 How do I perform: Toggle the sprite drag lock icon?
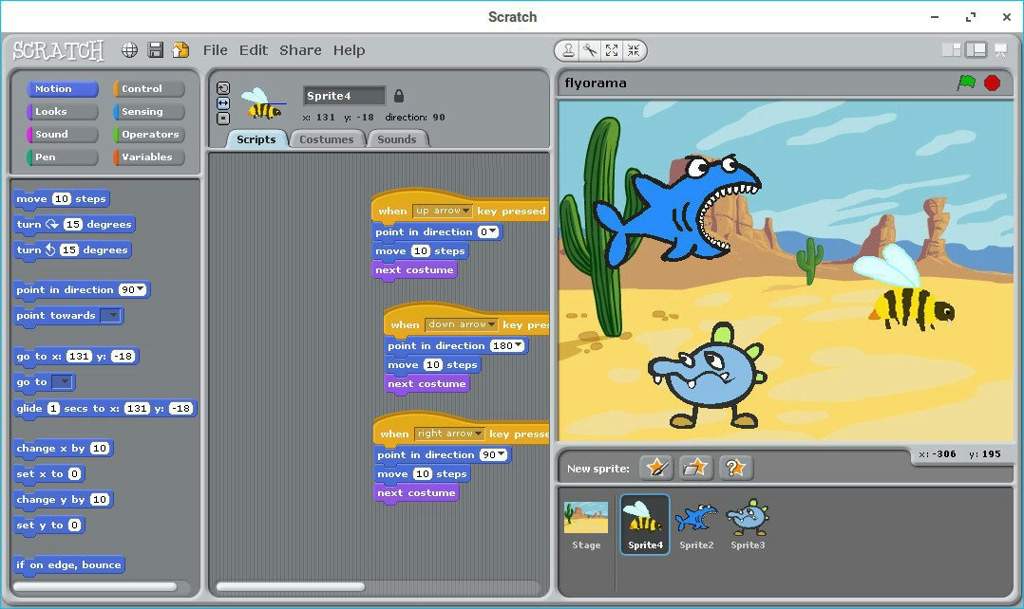pyautogui.click(x=398, y=96)
